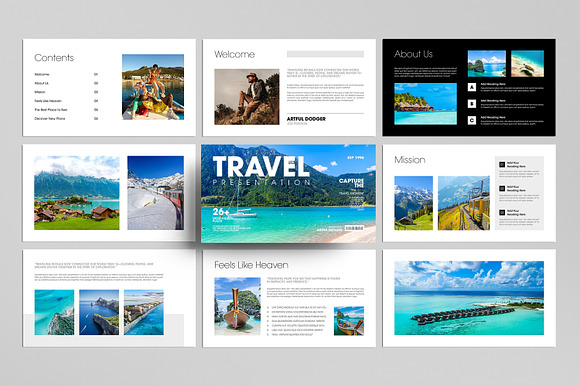Open the longtail boat bow photo
The height and width of the screenshot is (386, 580).
tap(237, 307)
